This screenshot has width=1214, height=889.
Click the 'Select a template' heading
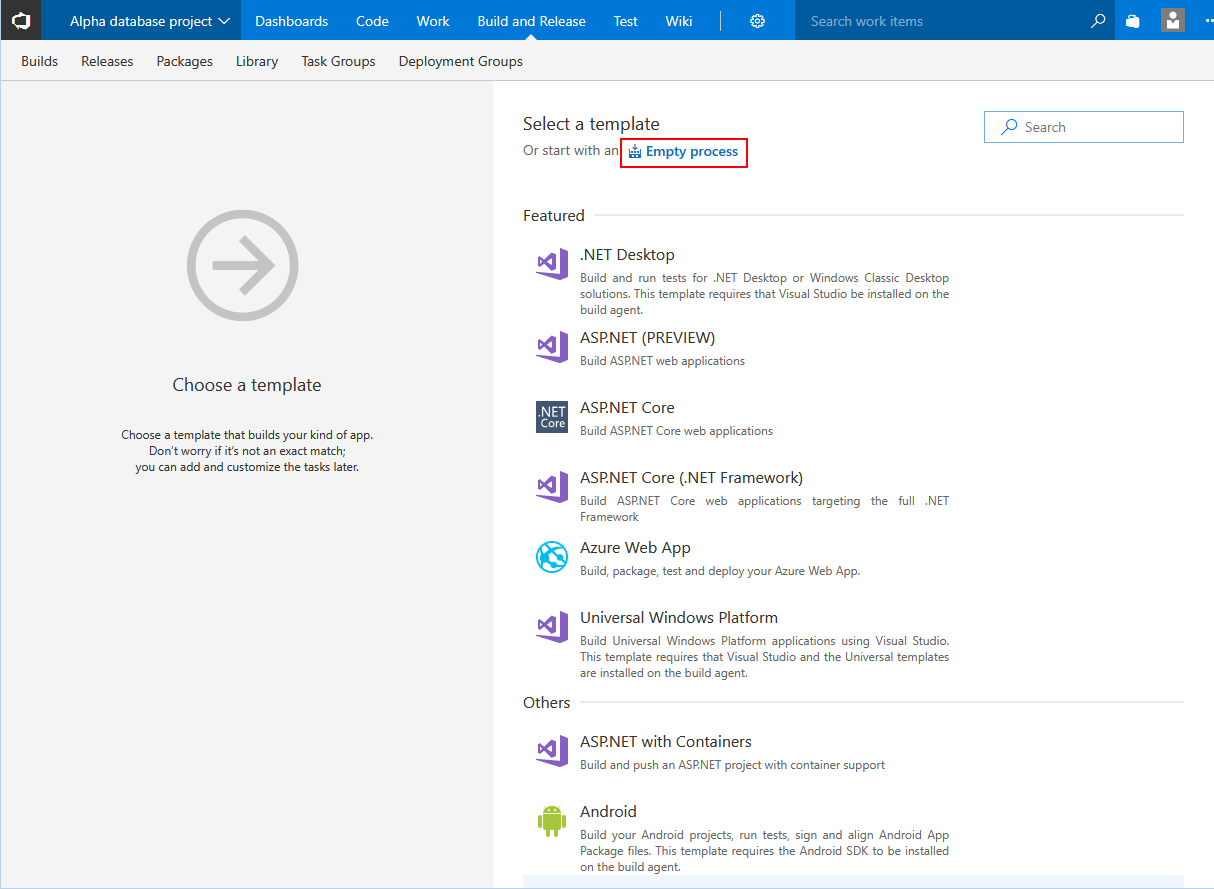click(x=591, y=124)
